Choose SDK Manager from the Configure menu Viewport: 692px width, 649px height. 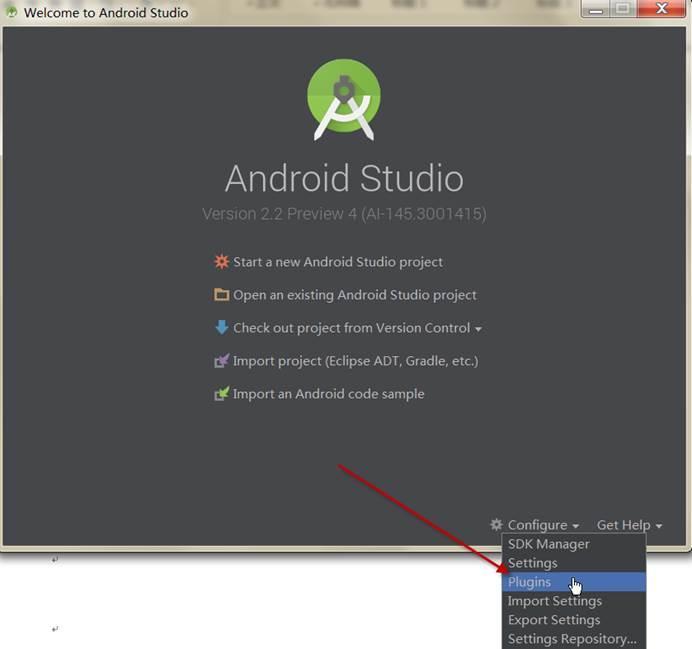point(574,544)
